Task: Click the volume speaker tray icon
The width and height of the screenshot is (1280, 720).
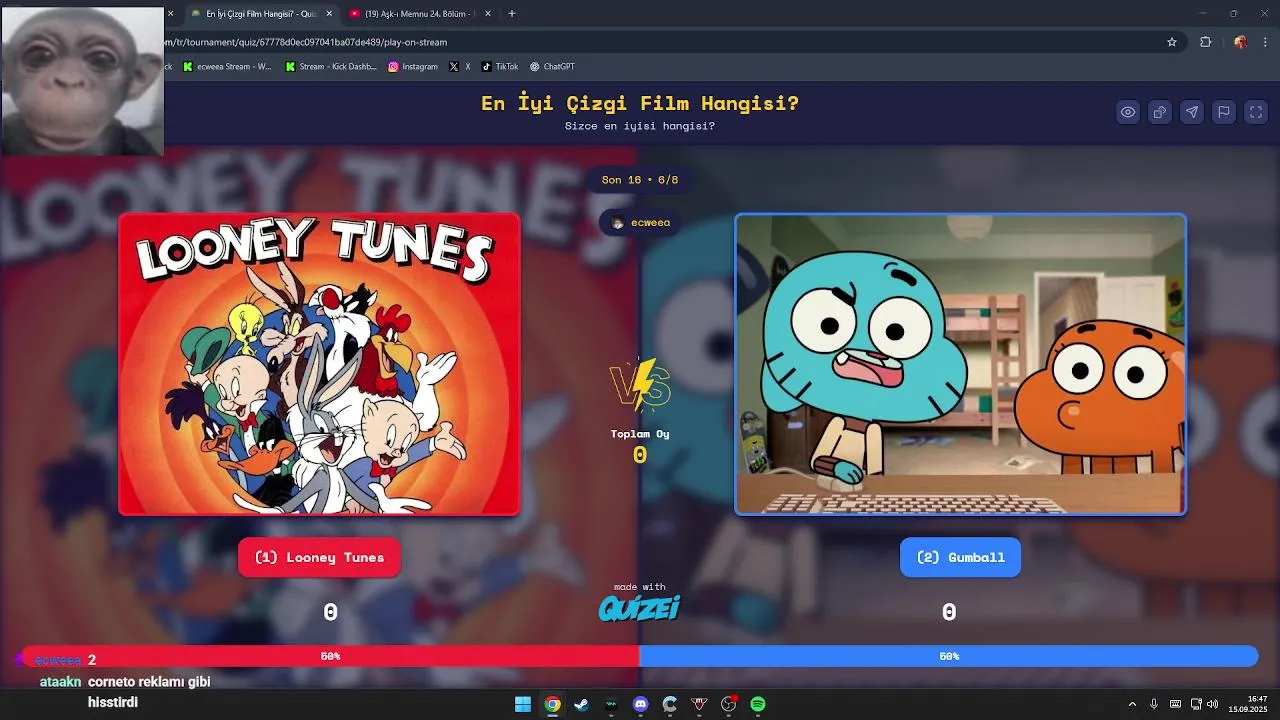Action: point(1213,704)
